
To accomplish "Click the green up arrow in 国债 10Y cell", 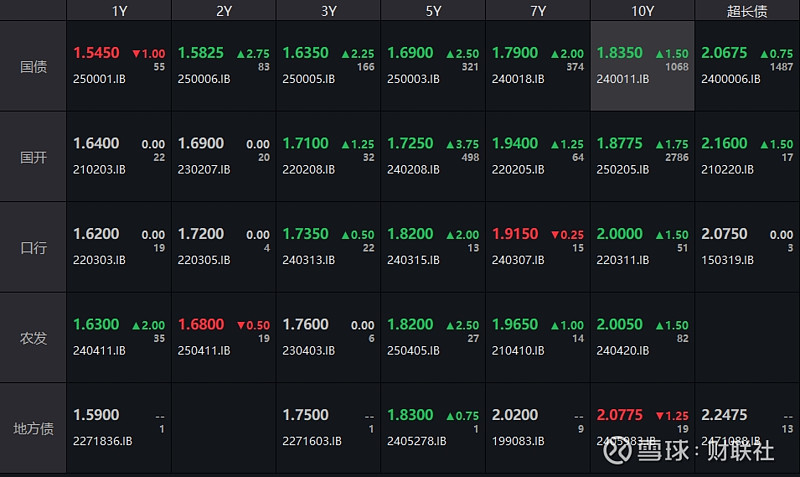I will click(660, 53).
